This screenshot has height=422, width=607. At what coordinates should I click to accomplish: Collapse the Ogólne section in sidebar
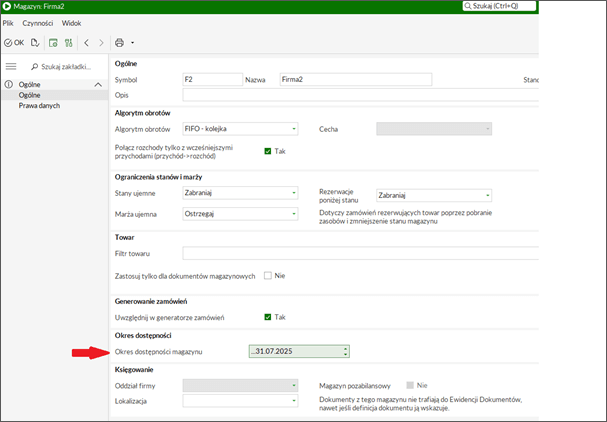pyautogui.click(x=97, y=85)
